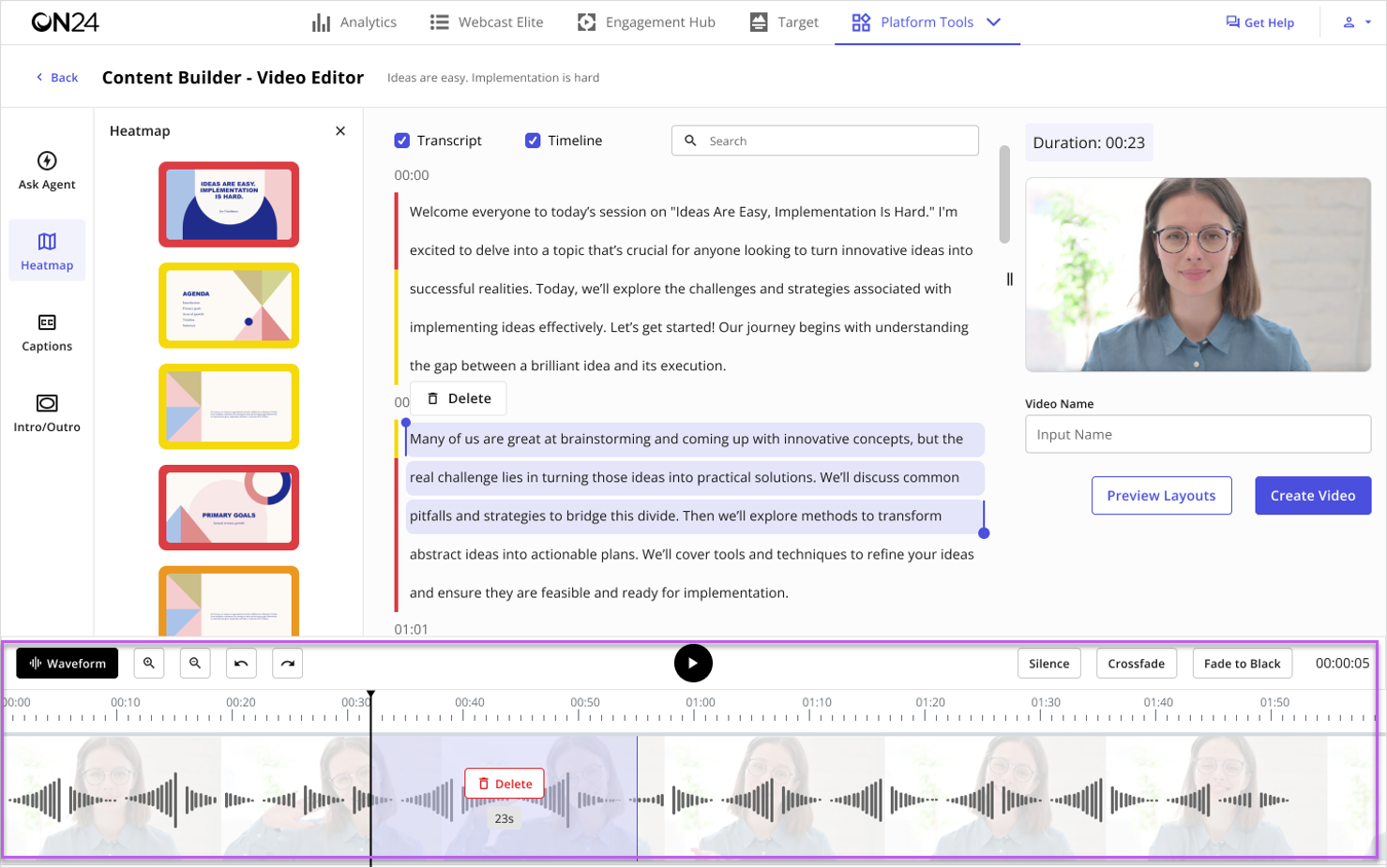1387x868 pixels.
Task: Play the video from the timeline
Action: click(x=693, y=664)
